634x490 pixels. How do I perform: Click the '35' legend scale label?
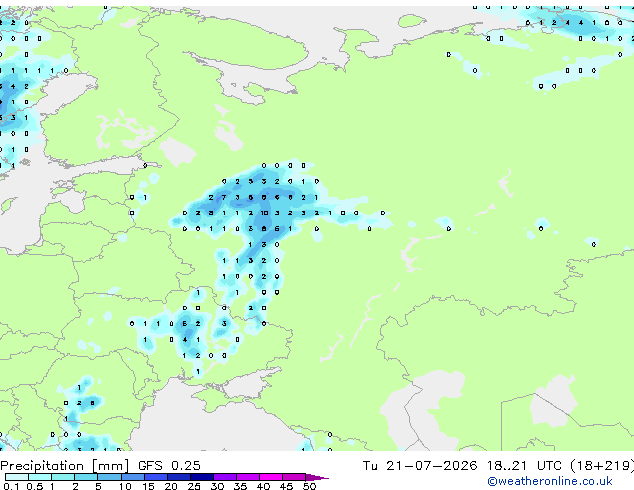[240, 486]
